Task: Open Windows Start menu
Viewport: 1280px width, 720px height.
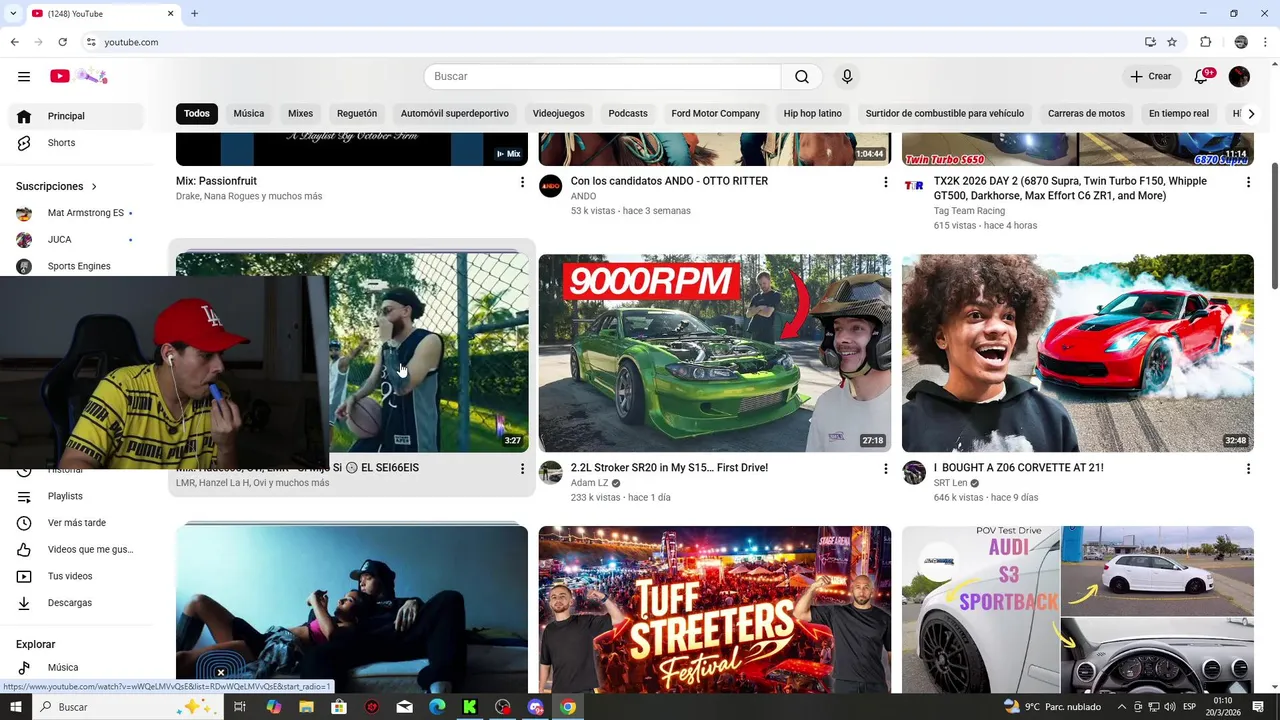Action: point(15,707)
